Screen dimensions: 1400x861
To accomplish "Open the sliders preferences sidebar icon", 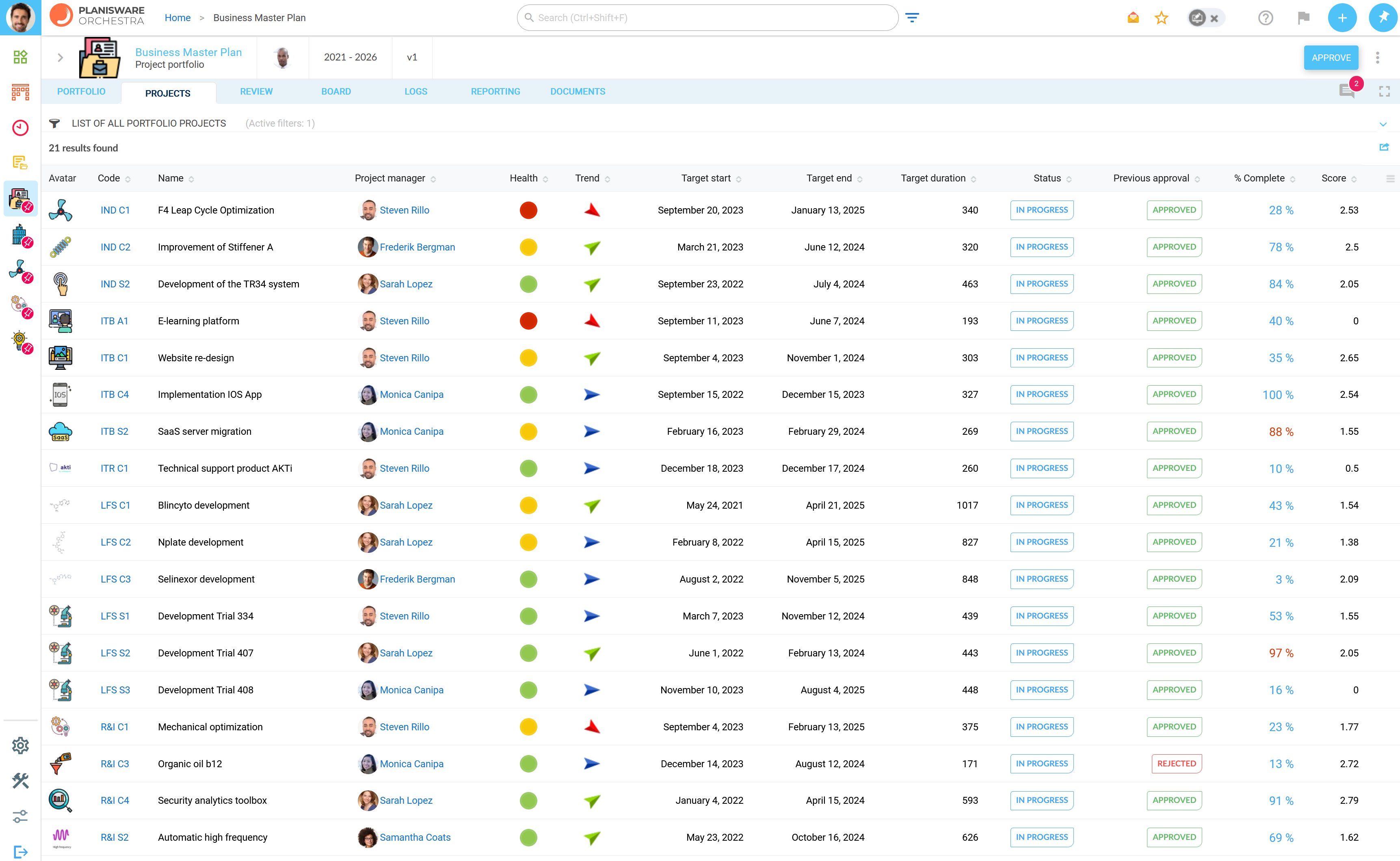I will (x=20, y=817).
